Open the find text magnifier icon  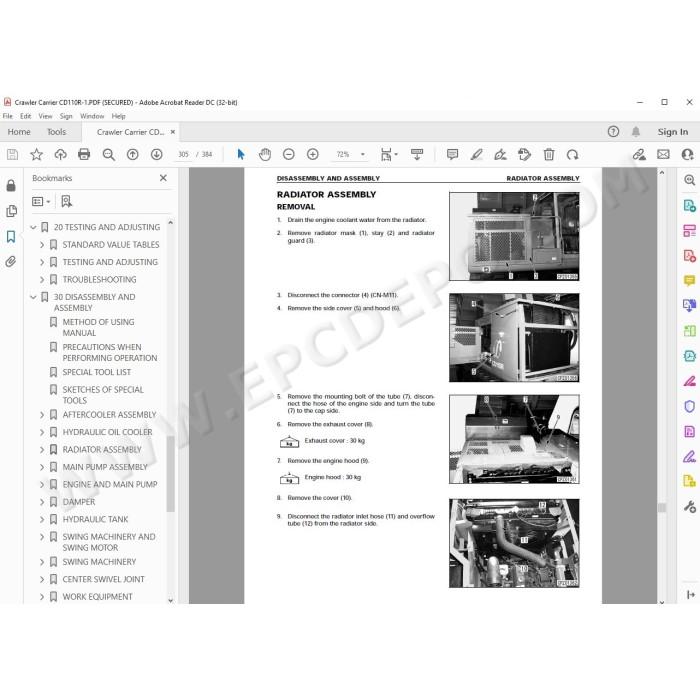coord(108,154)
